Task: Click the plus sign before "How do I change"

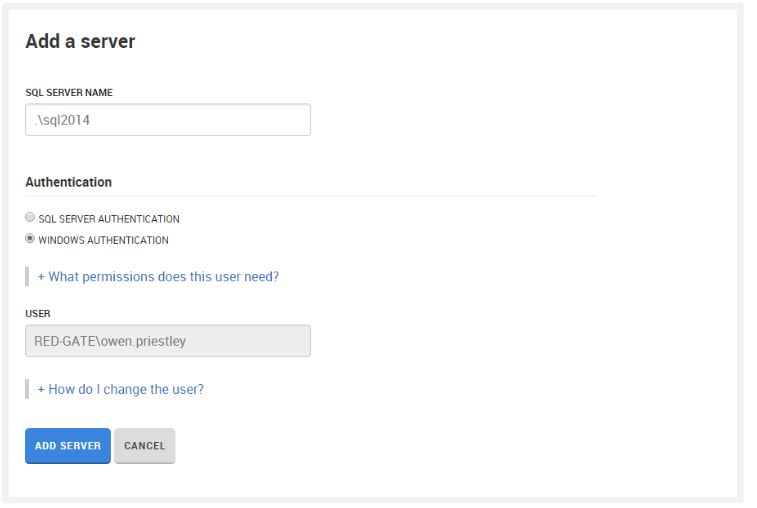Action: click(41, 389)
